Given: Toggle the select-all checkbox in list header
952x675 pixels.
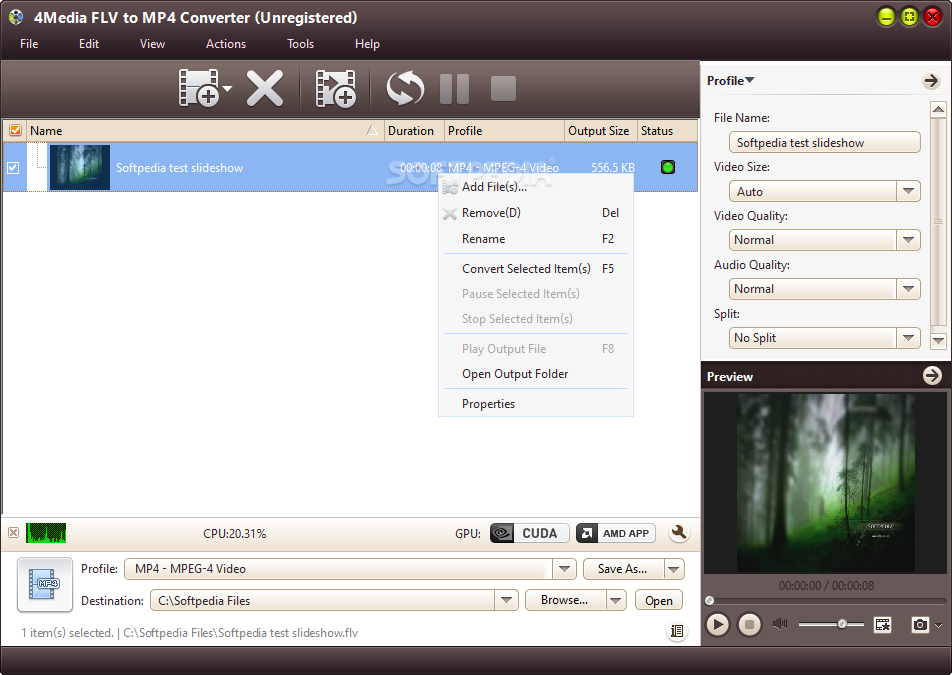Looking at the screenshot, I should click(x=15, y=131).
